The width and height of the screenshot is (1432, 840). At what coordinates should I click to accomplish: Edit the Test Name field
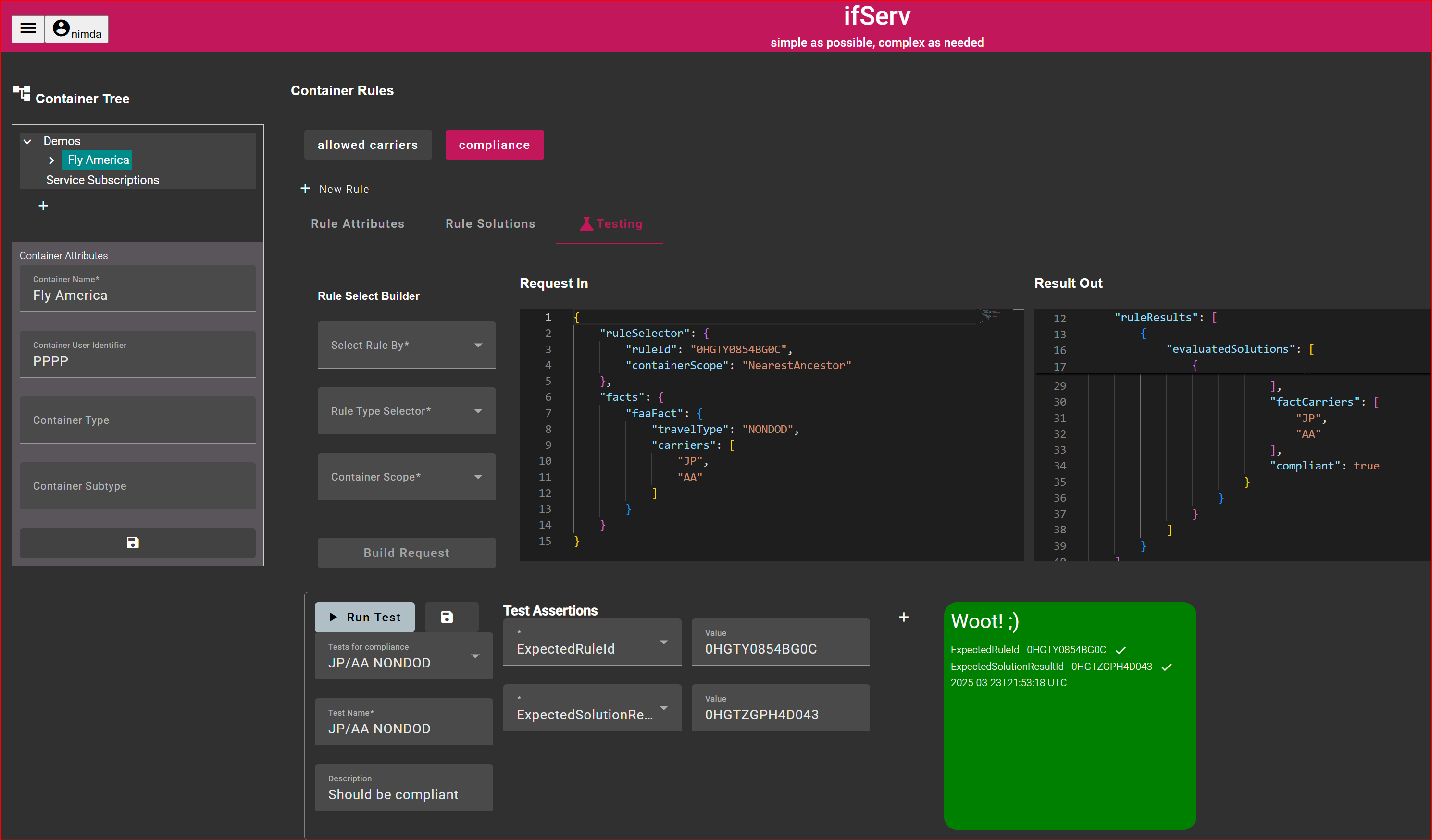pos(404,722)
